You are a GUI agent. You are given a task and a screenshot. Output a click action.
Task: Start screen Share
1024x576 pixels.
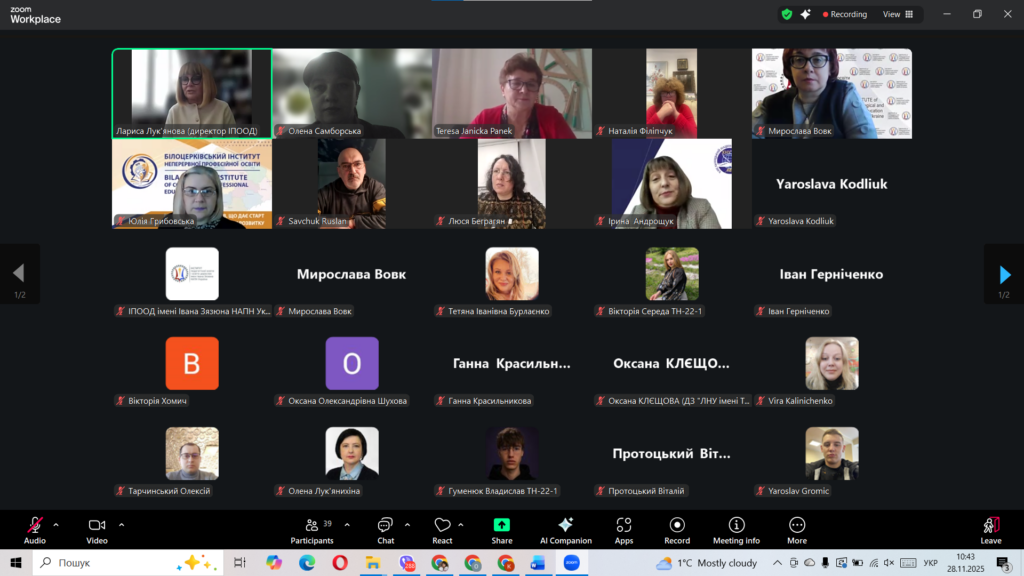coord(502,529)
